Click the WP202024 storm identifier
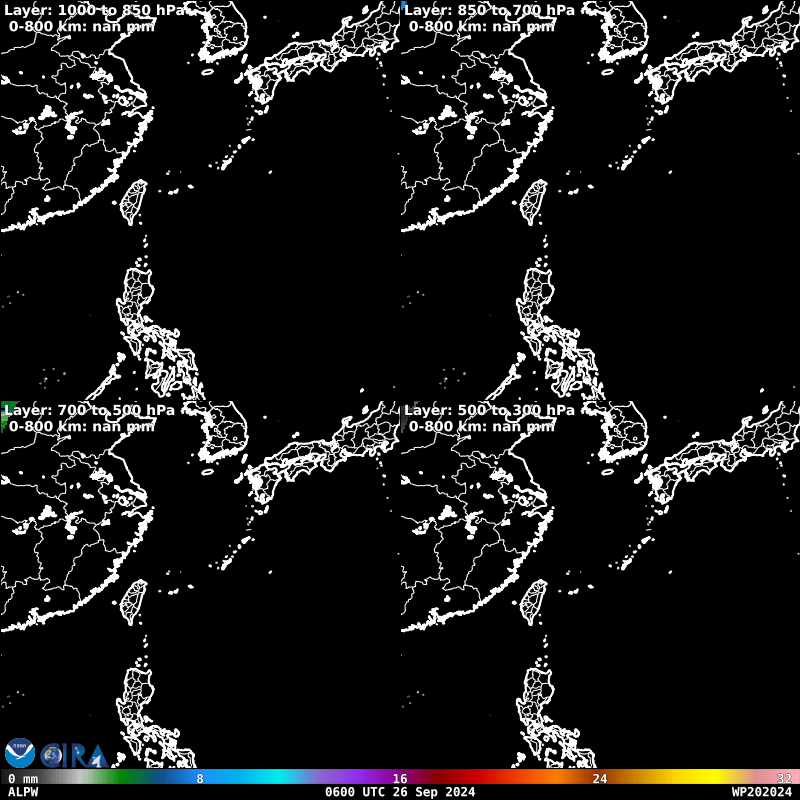The width and height of the screenshot is (800, 800). 764,792
